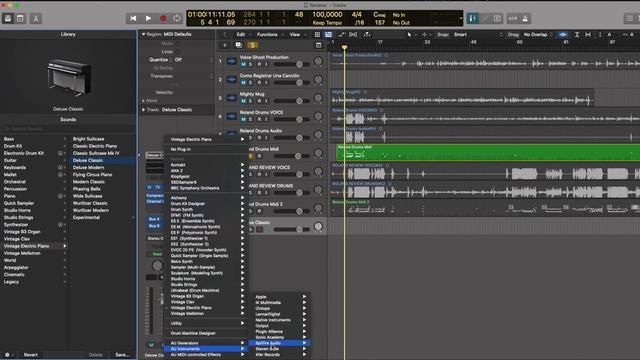Toggle the Count-in button
Screen dimensions: 640x360
pos(513,18)
